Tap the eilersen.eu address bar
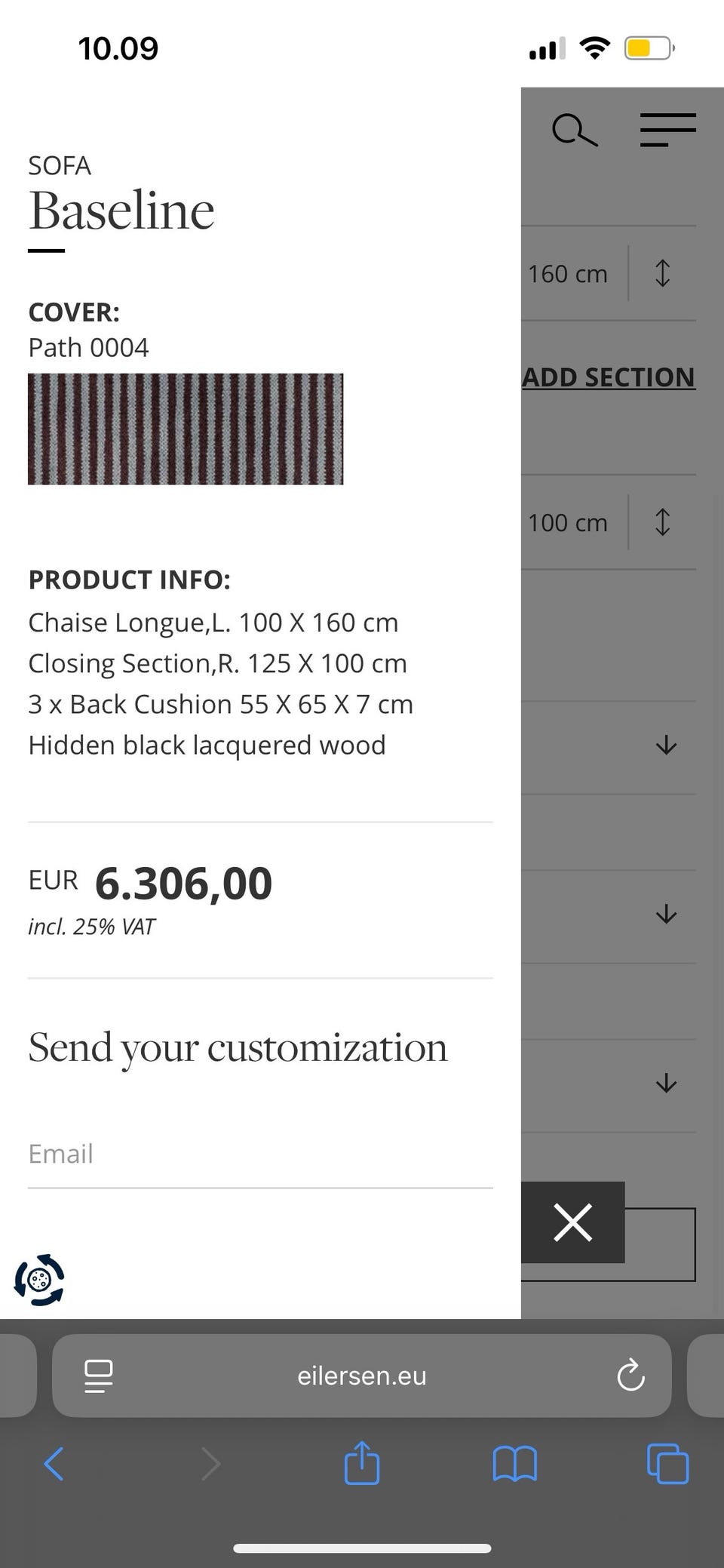724x1568 pixels. tap(362, 1376)
